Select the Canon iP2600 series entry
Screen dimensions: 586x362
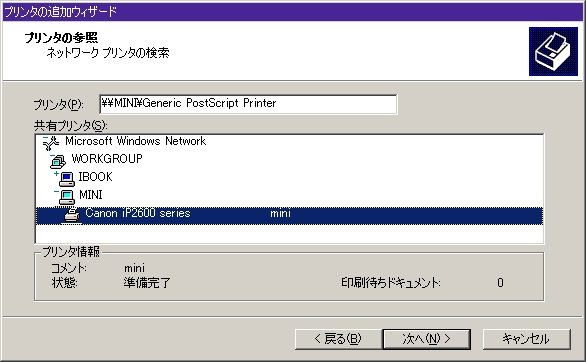tap(289, 216)
